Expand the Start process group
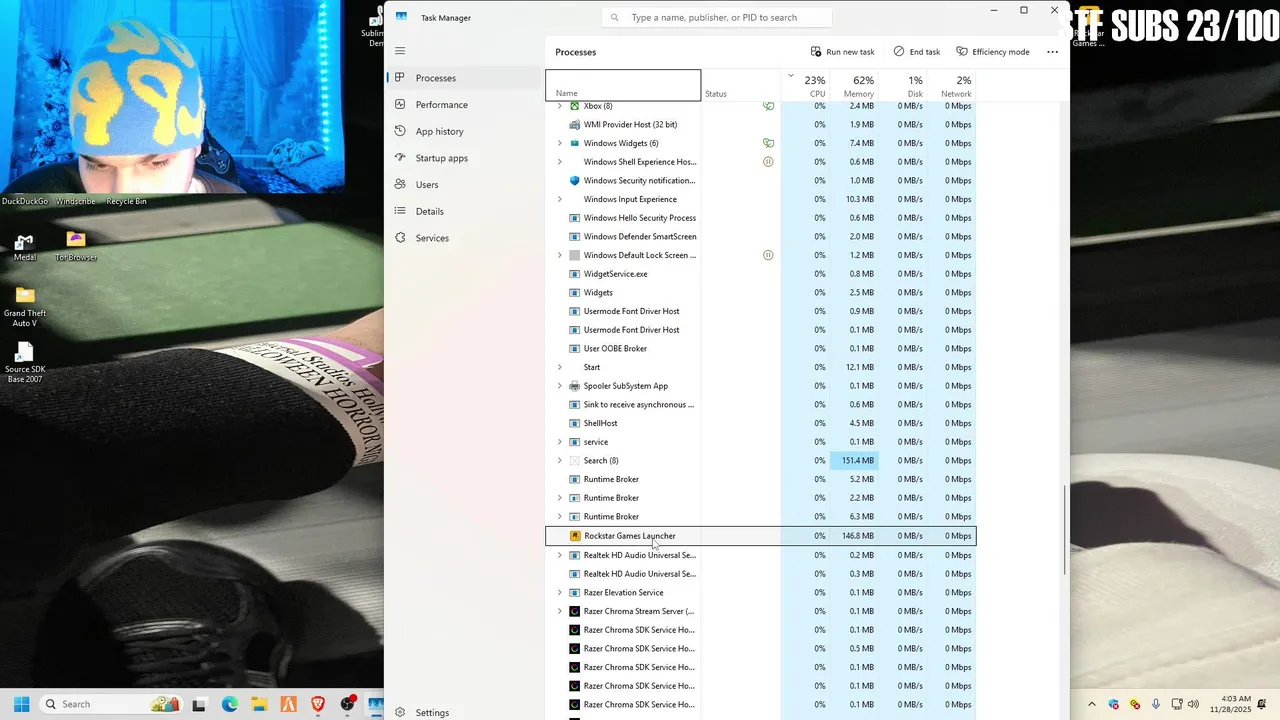The height and width of the screenshot is (720, 1280). click(559, 367)
